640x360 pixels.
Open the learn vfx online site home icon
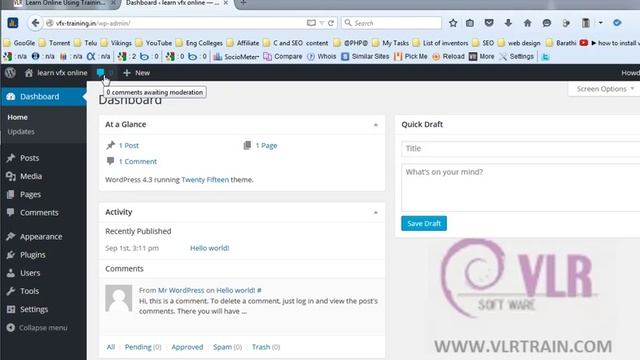pyautogui.click(x=29, y=73)
